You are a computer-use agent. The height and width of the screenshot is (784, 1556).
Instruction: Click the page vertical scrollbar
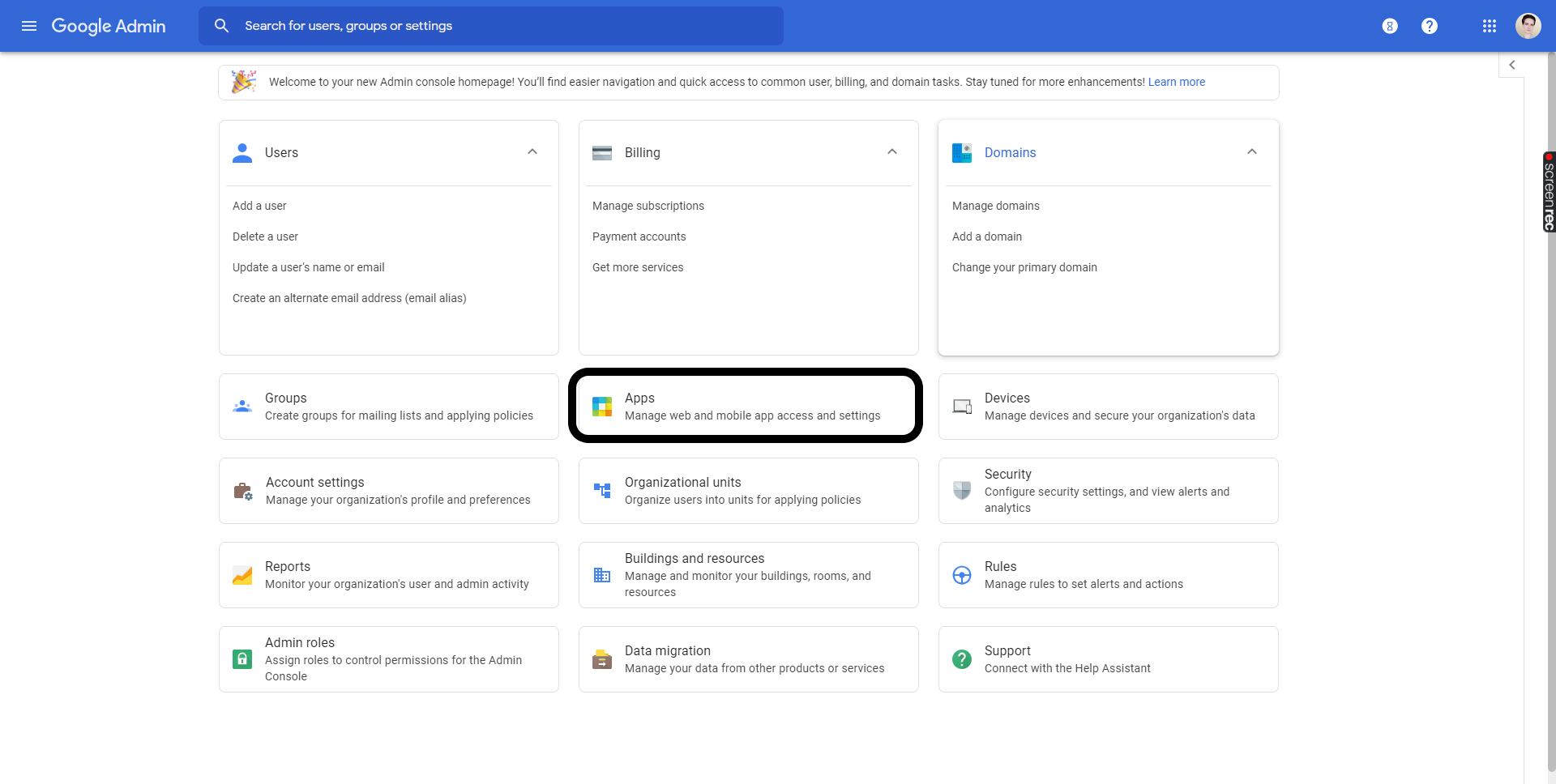[x=1551, y=413]
